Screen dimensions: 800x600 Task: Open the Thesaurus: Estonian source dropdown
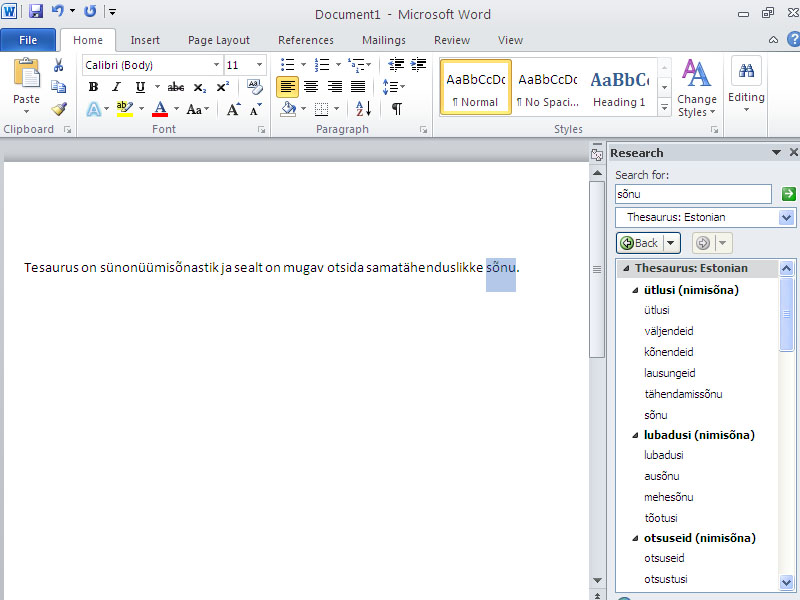[786, 217]
